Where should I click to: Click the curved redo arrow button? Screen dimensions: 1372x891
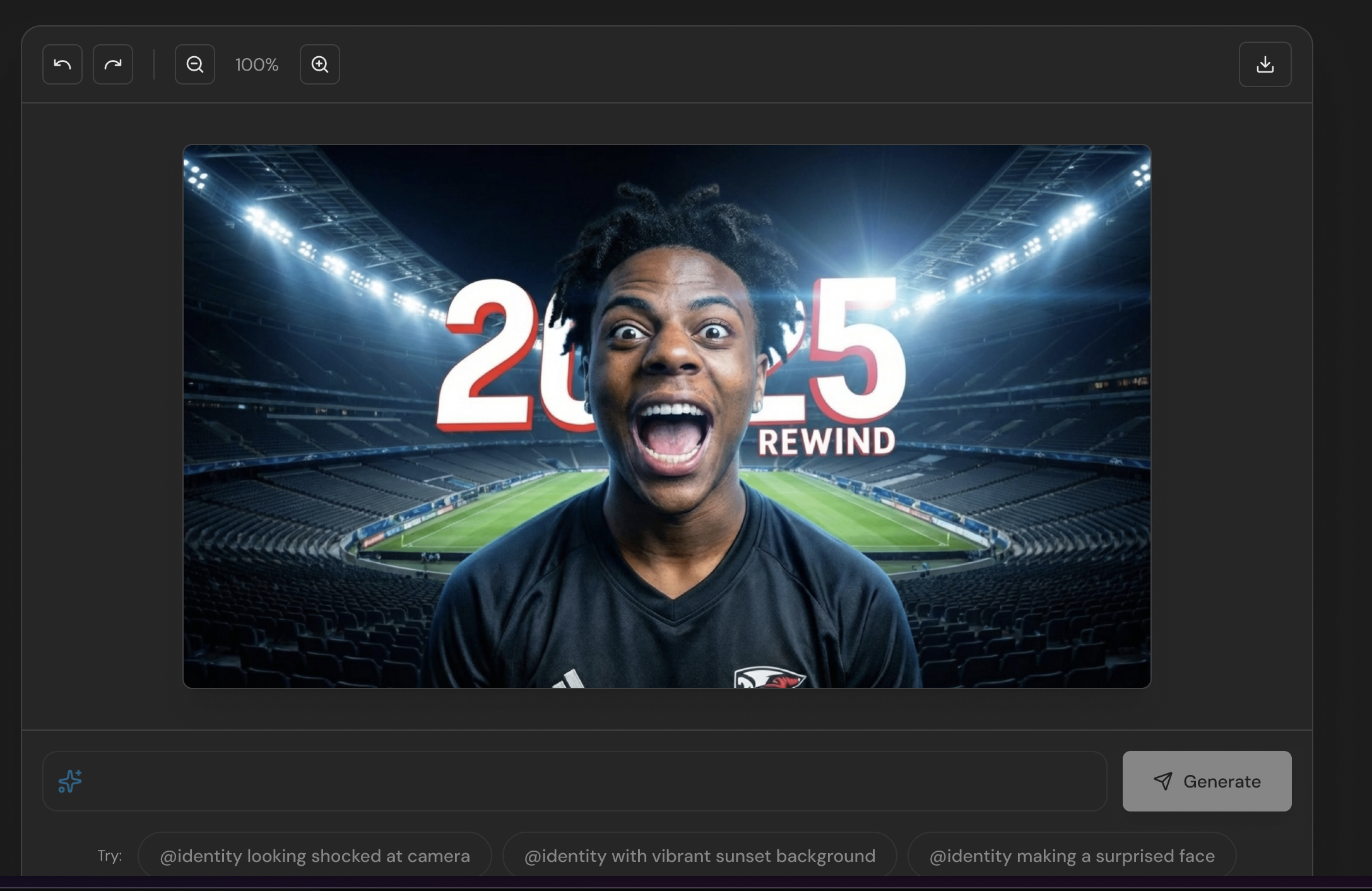click(x=112, y=64)
